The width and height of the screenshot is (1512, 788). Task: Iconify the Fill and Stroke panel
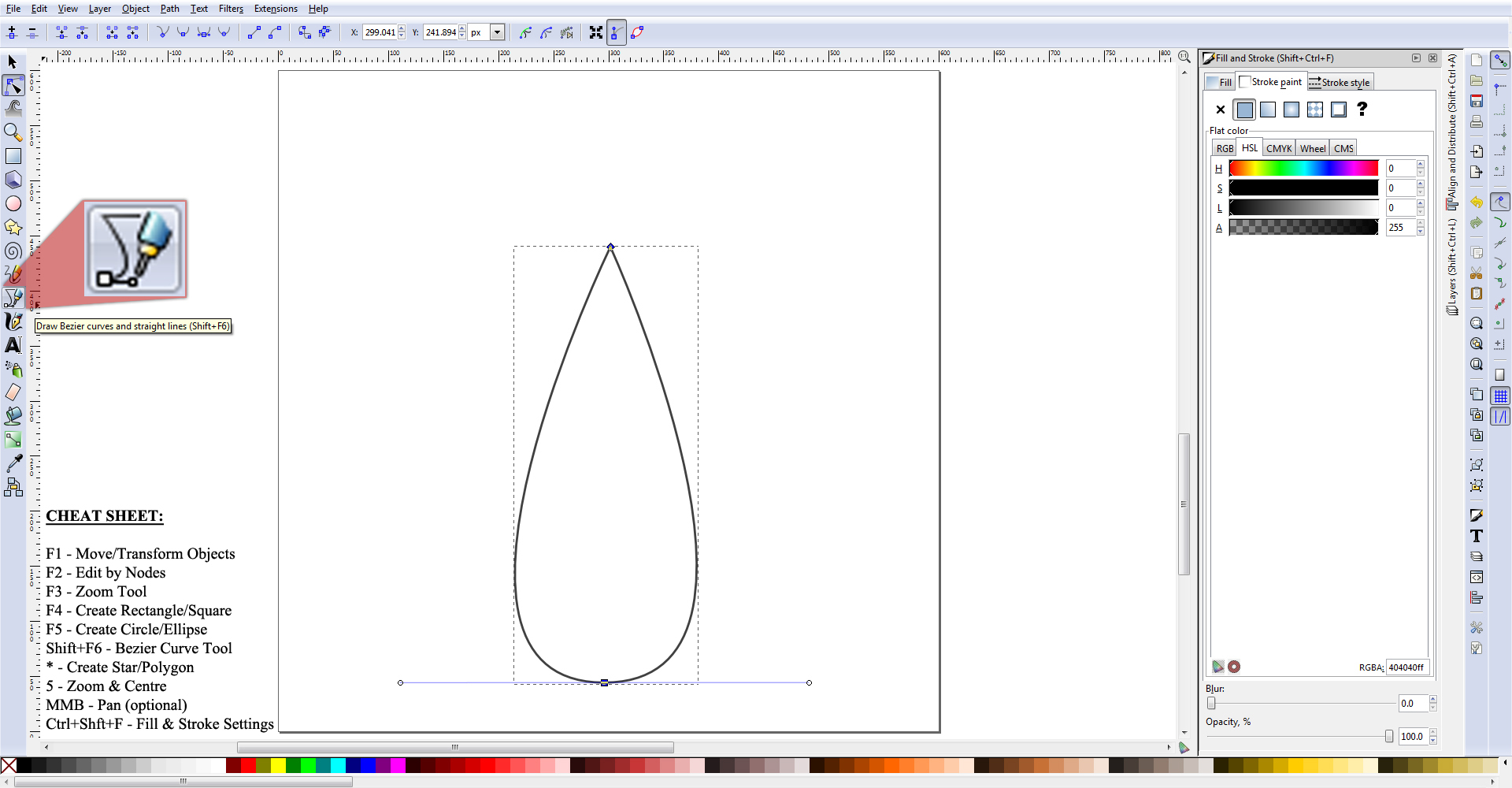[x=1416, y=58]
